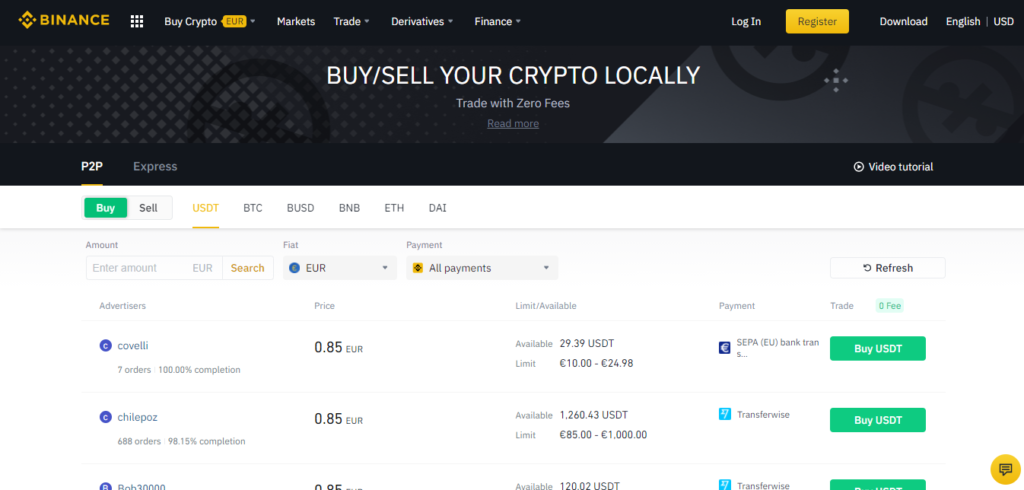Click chilepoz's Transferwise payment icon
Viewport: 1024px width, 490px height.
[x=724, y=414]
